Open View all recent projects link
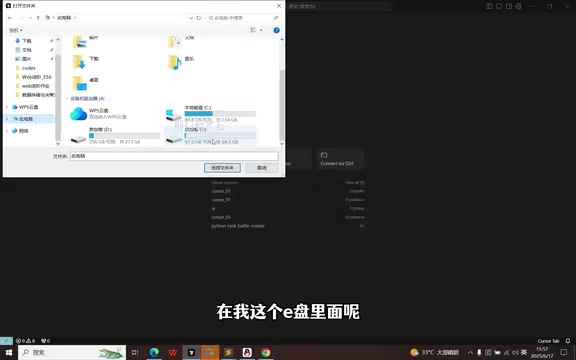 (x=355, y=183)
